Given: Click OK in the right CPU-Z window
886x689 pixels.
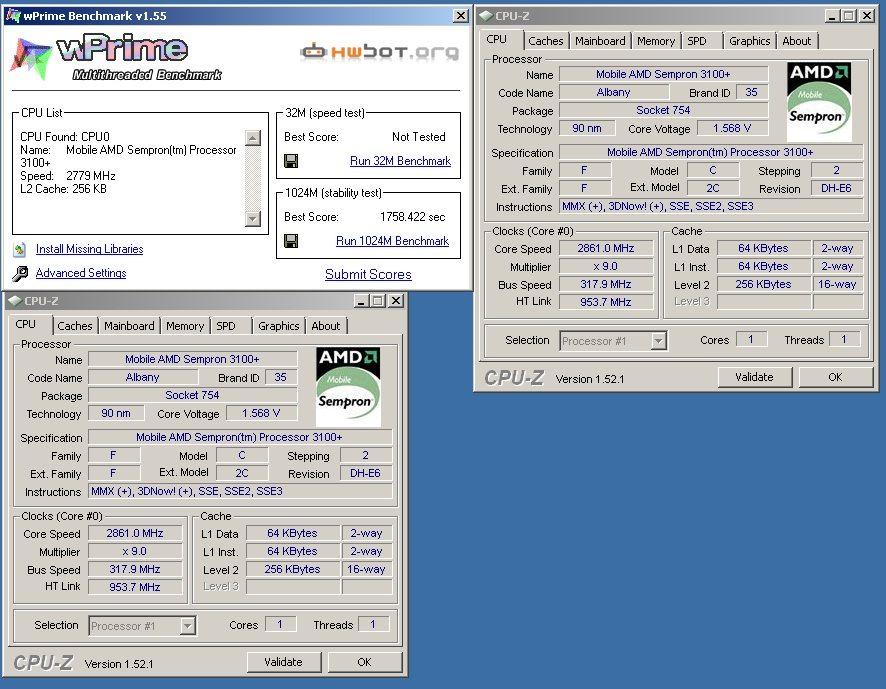Looking at the screenshot, I should click(835, 377).
